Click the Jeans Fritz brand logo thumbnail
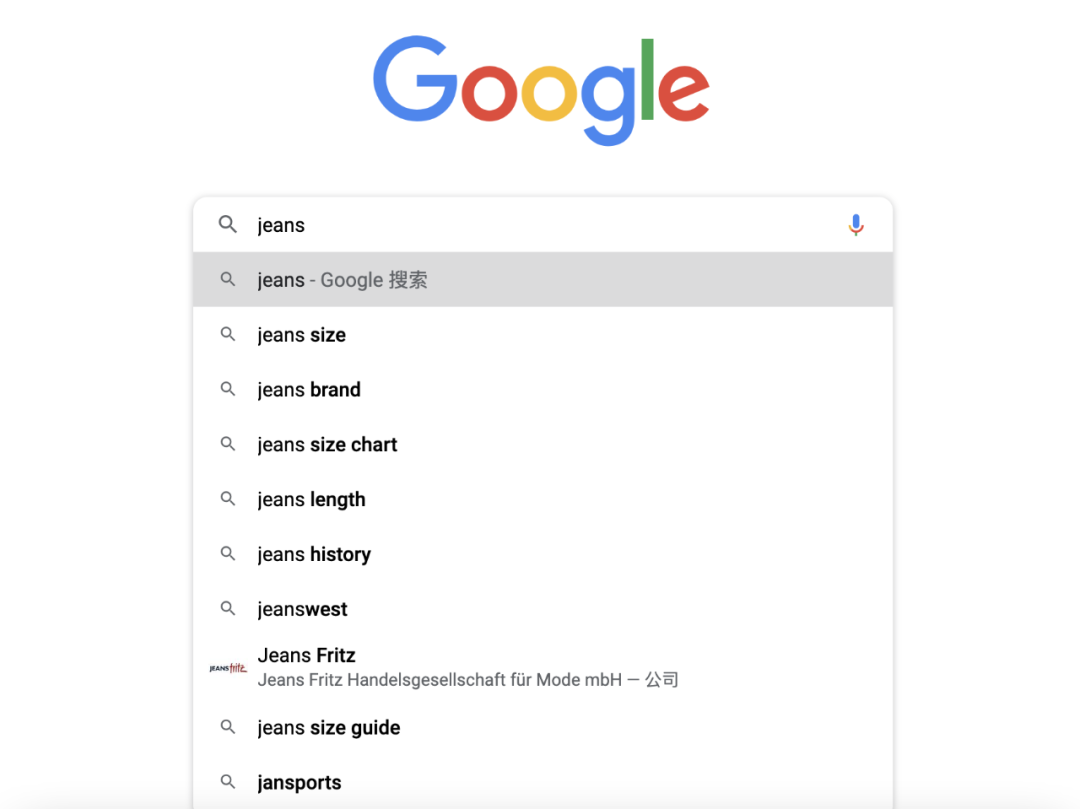Screen dimensions: 1080x809 coord(228,665)
